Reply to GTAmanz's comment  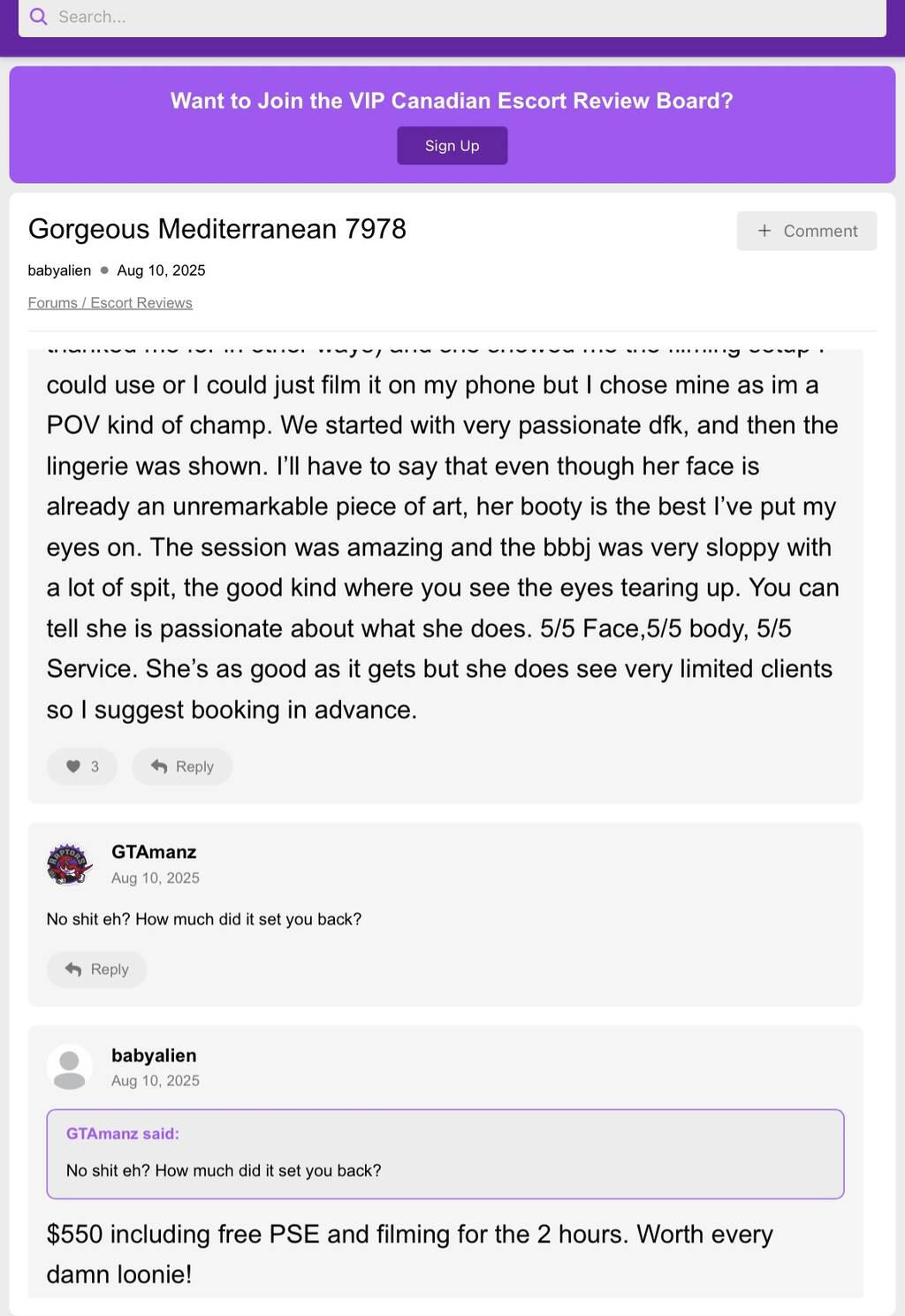(x=96, y=970)
